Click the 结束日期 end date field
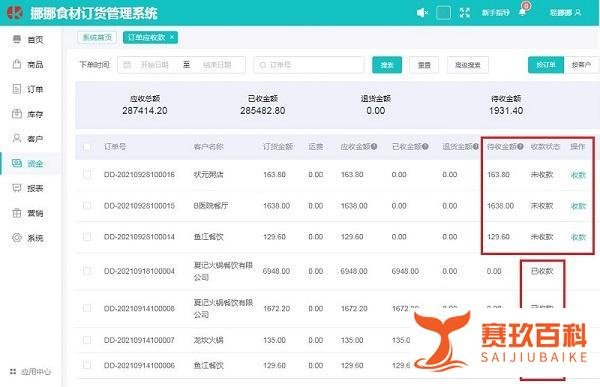Viewport: 600px width, 387px height. point(217,65)
